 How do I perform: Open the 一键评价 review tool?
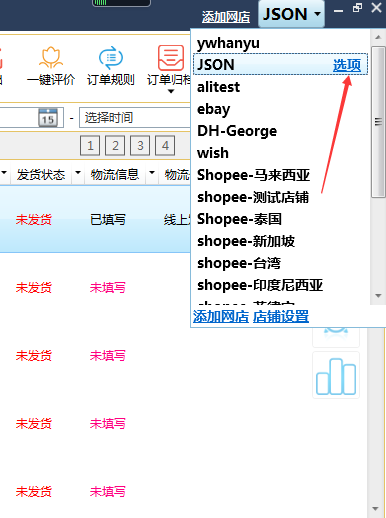[x=51, y=67]
